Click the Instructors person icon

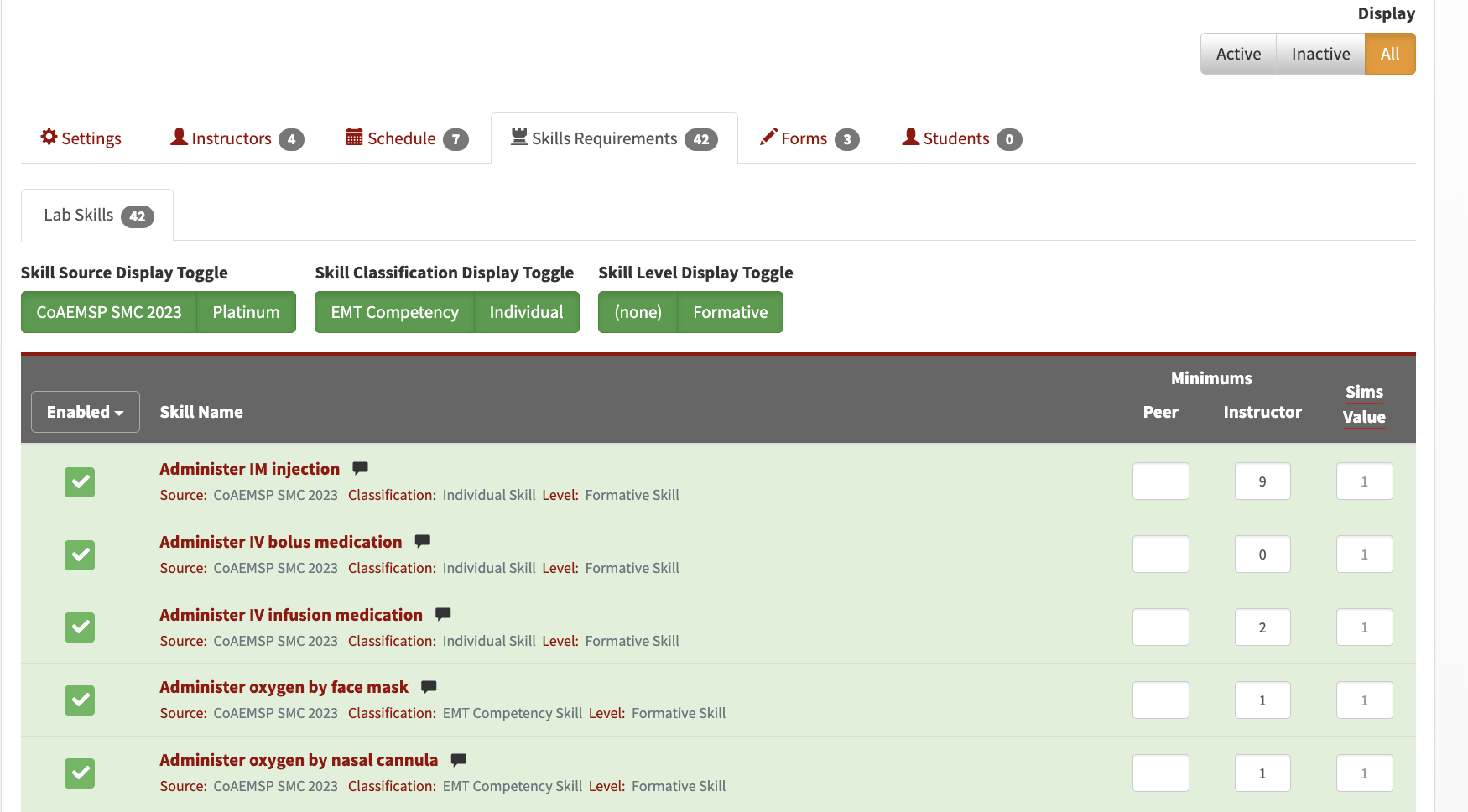[179, 137]
